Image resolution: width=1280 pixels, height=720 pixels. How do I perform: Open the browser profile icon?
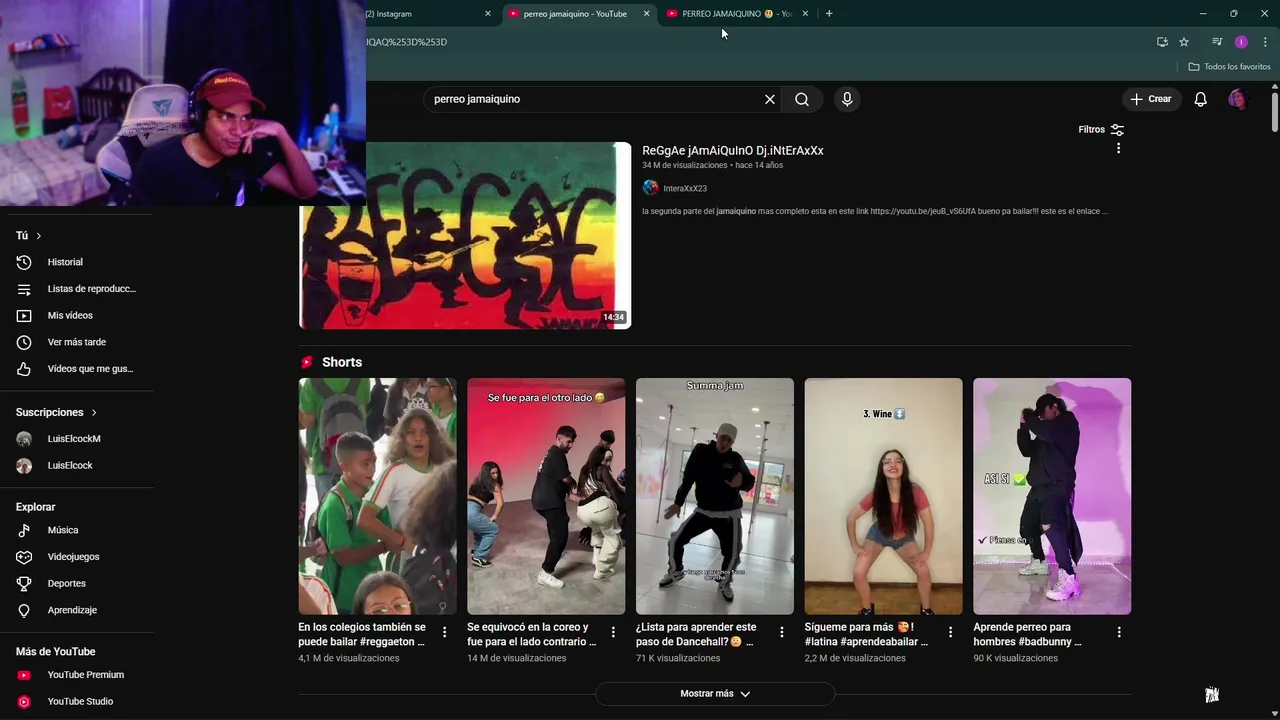click(x=1241, y=42)
